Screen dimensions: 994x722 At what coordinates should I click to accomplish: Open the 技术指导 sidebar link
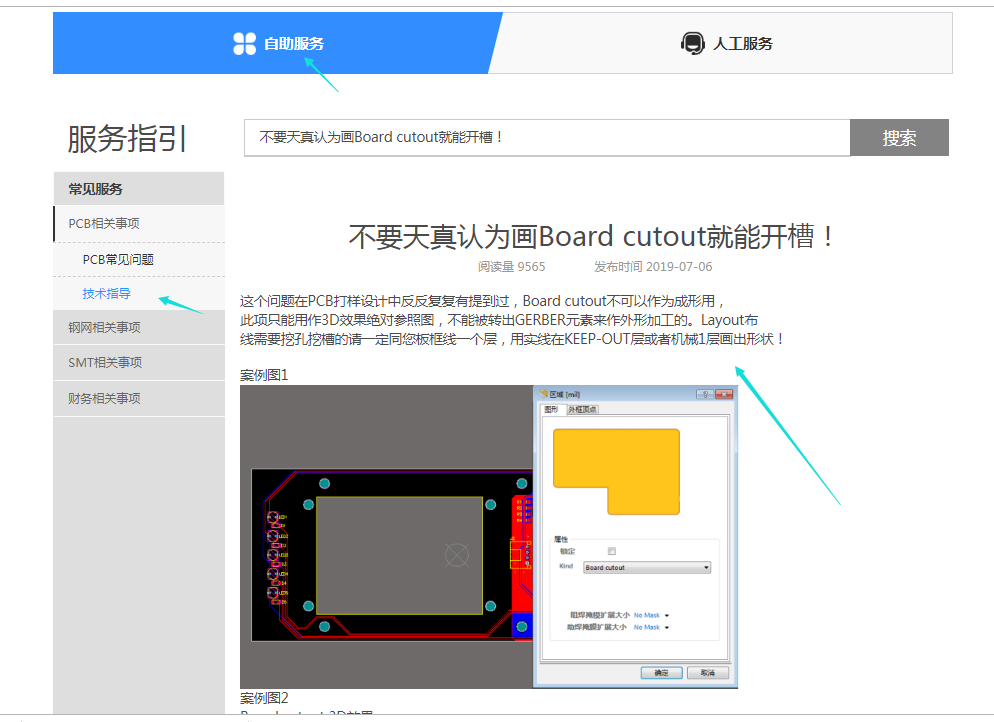(106, 294)
